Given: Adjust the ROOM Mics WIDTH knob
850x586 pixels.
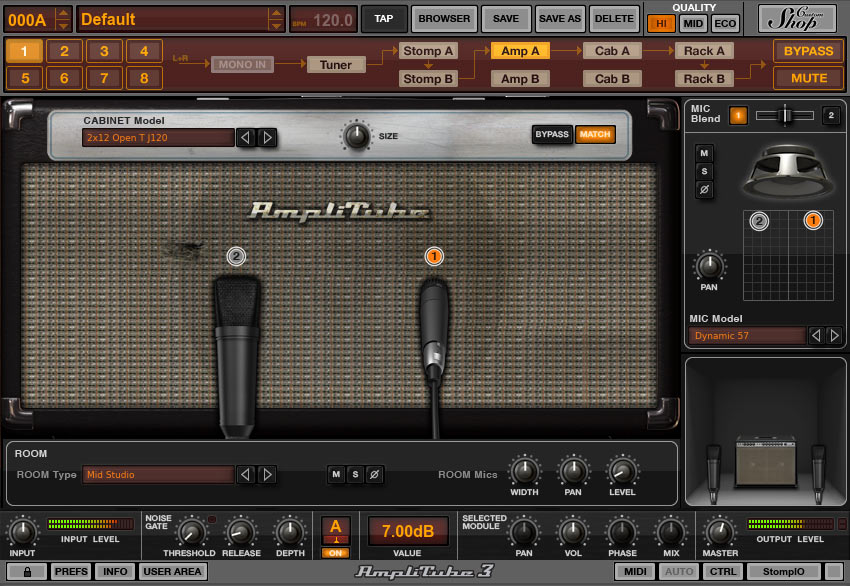Looking at the screenshot, I should tap(524, 471).
